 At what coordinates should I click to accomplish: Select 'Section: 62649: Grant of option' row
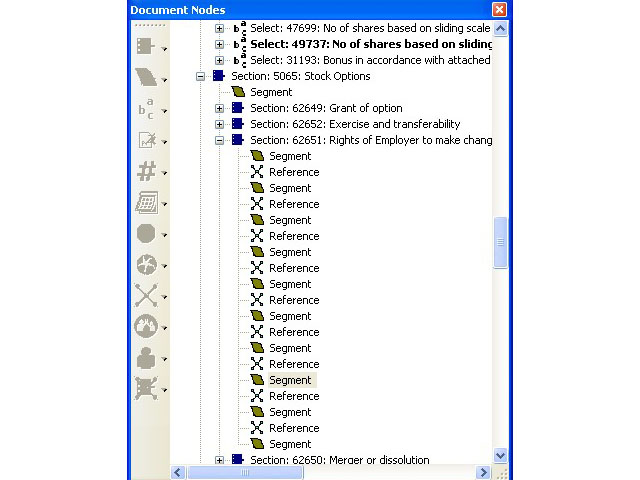[x=326, y=108]
